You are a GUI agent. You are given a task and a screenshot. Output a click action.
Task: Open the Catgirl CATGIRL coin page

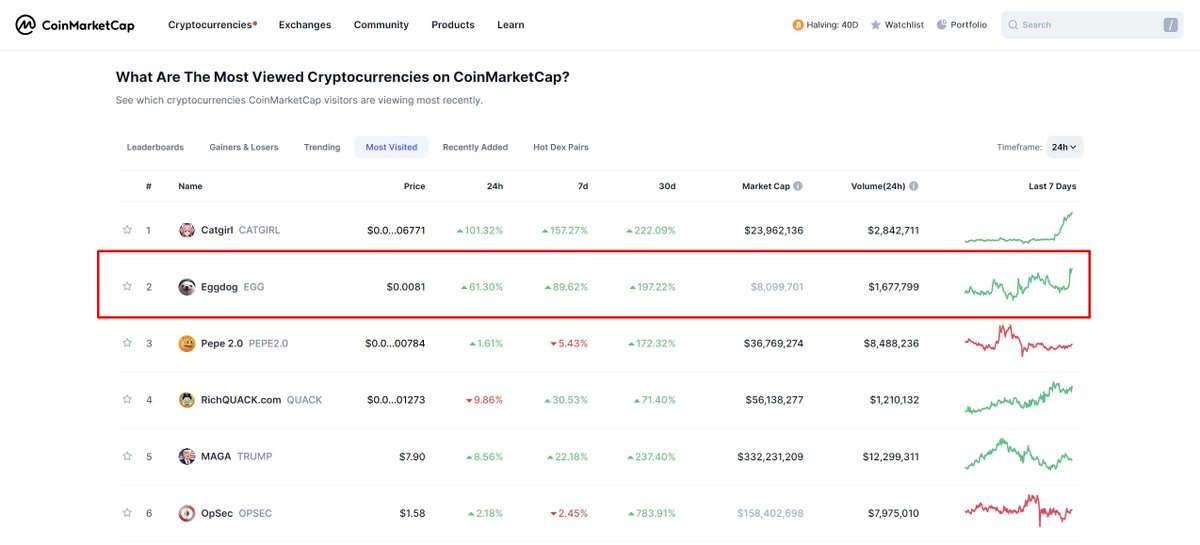pyautogui.click(x=229, y=230)
